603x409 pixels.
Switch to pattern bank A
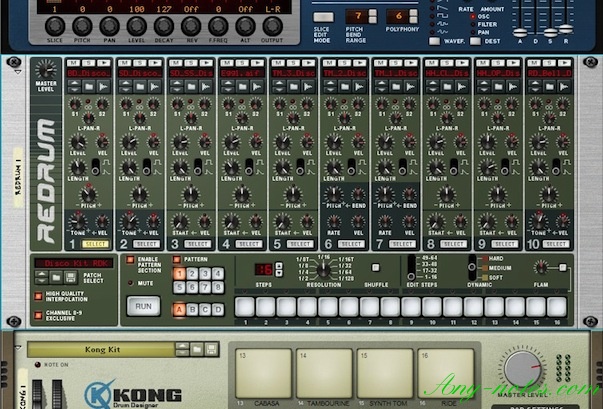click(x=180, y=309)
